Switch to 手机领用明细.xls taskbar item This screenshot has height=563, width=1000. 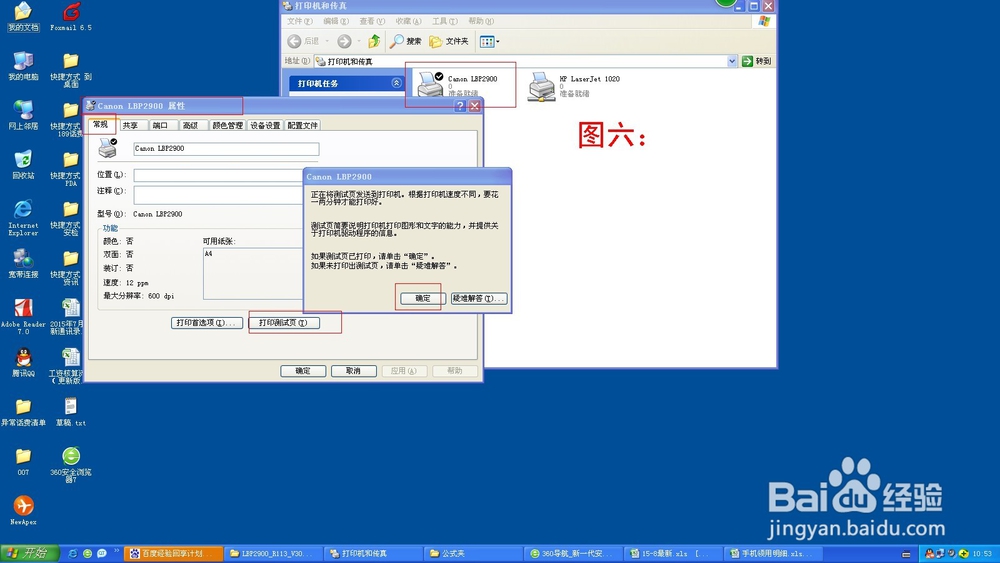tap(774, 553)
